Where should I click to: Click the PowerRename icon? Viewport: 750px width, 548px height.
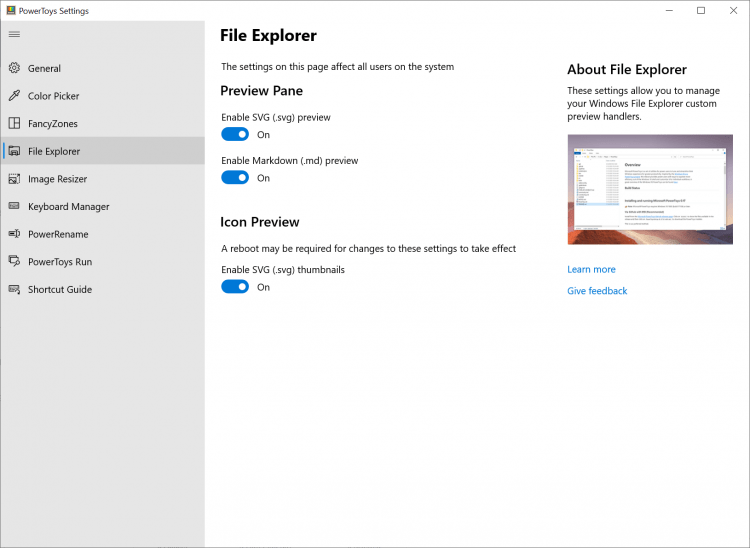tap(14, 234)
